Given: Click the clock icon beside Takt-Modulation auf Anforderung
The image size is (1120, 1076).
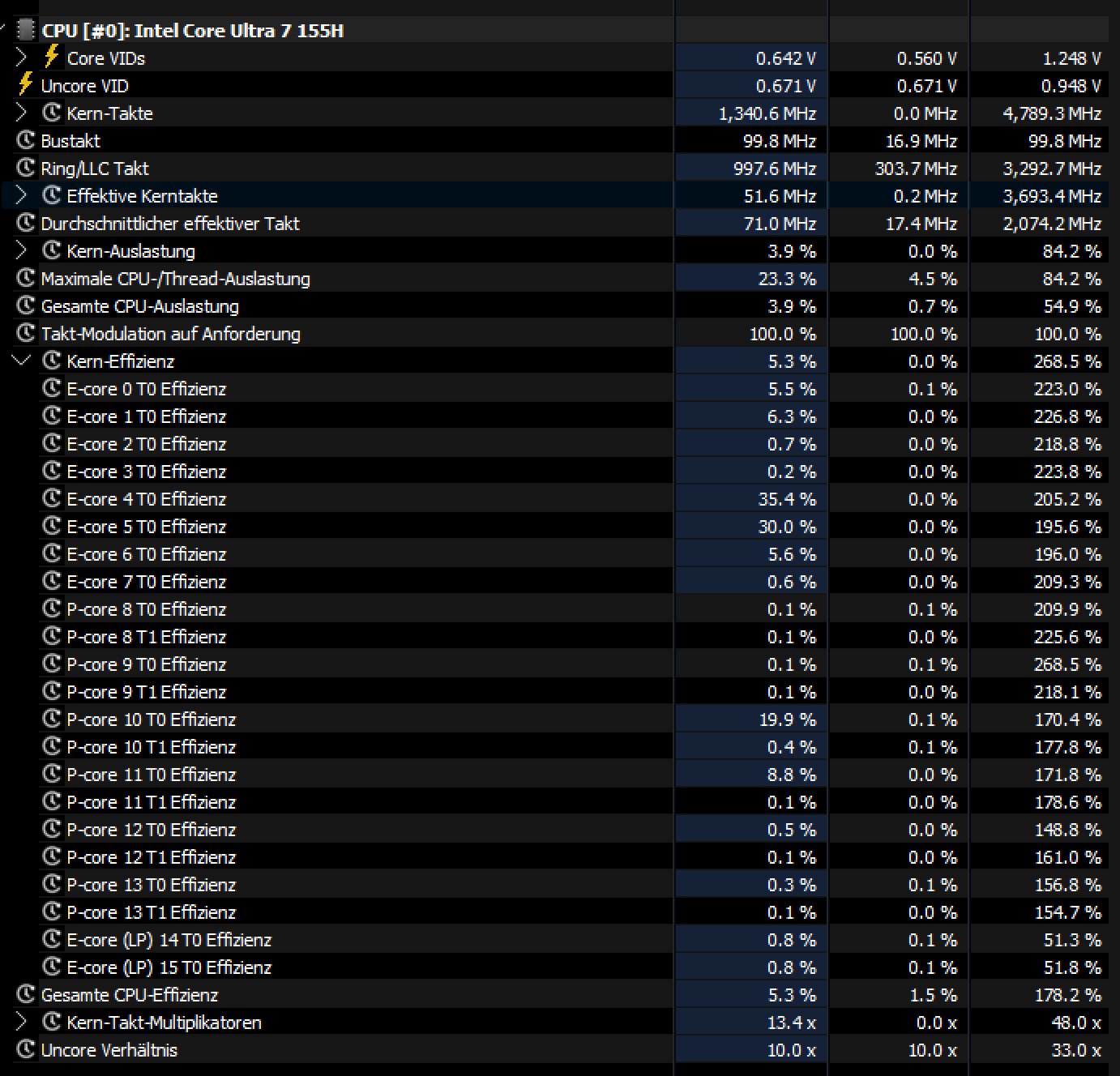Looking at the screenshot, I should 25,333.
